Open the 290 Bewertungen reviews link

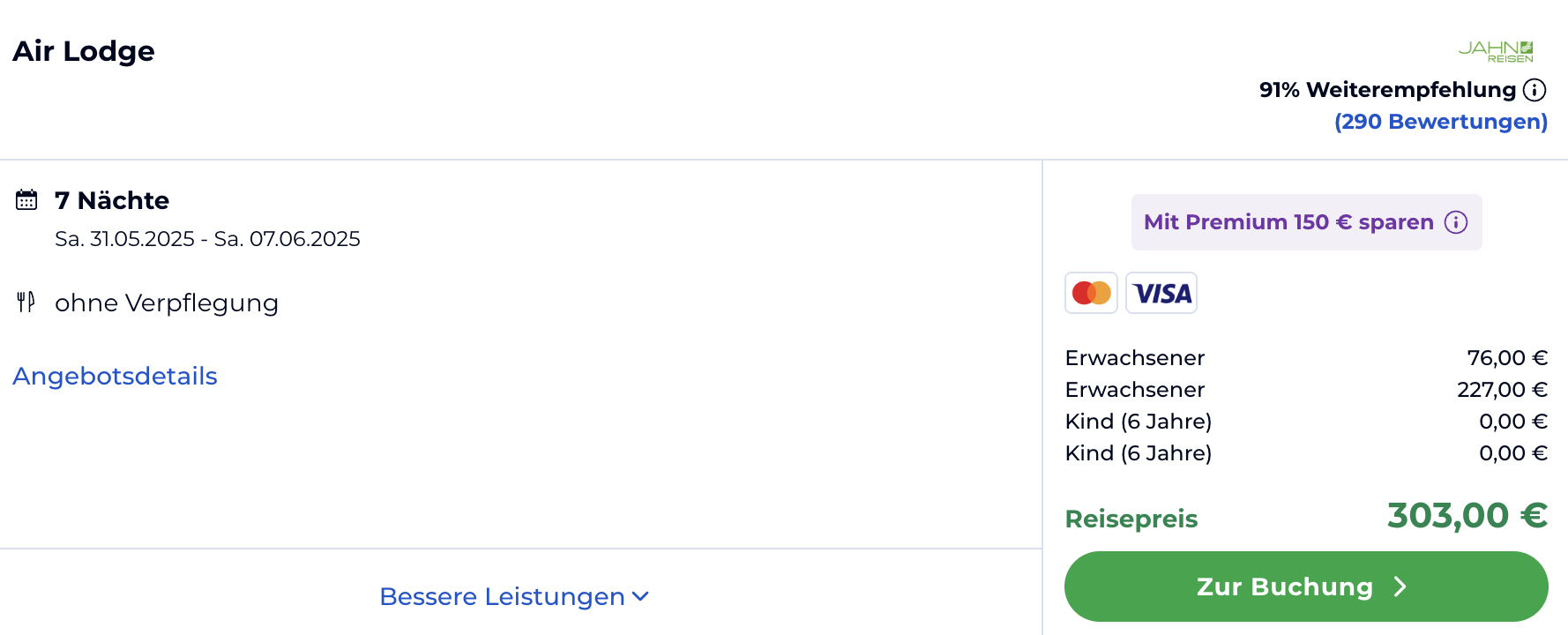tap(1441, 122)
